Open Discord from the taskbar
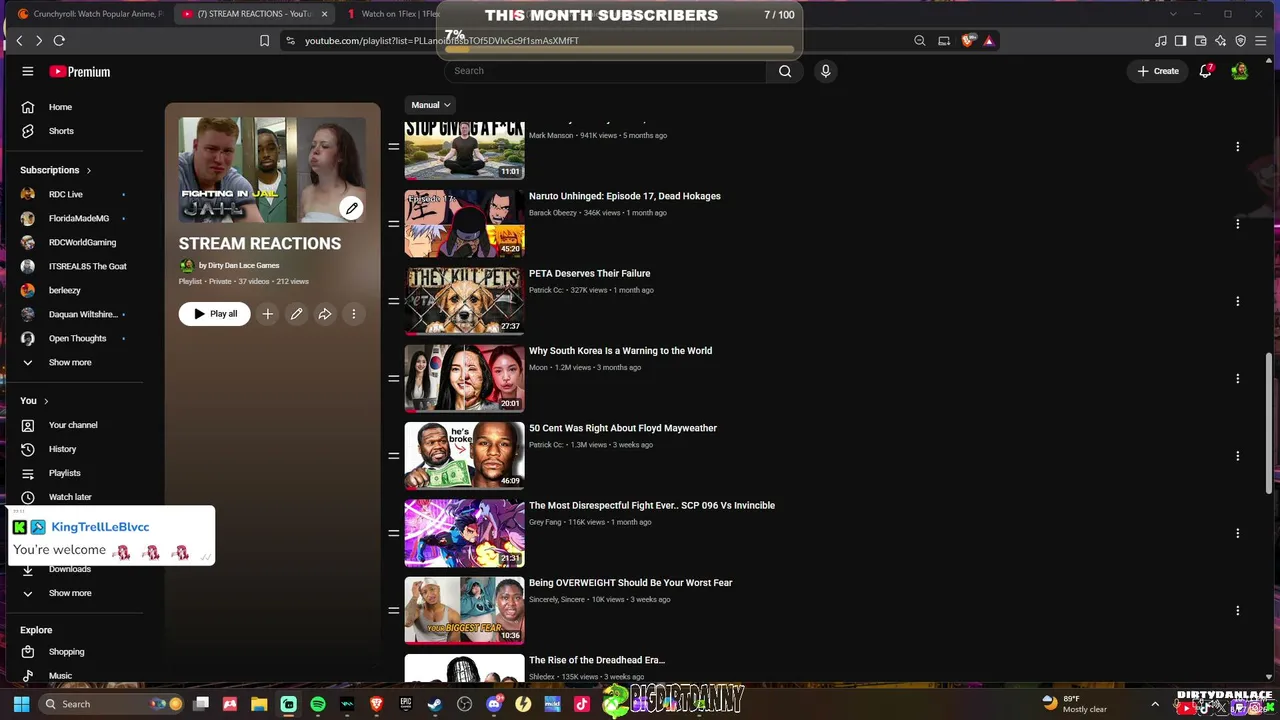This screenshot has width=1280, height=720. click(x=494, y=704)
